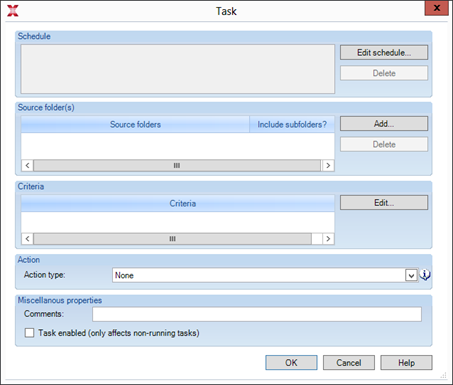The width and height of the screenshot is (453, 385).
Task: Click Delete button in Source folder(s) section
Action: (x=384, y=144)
